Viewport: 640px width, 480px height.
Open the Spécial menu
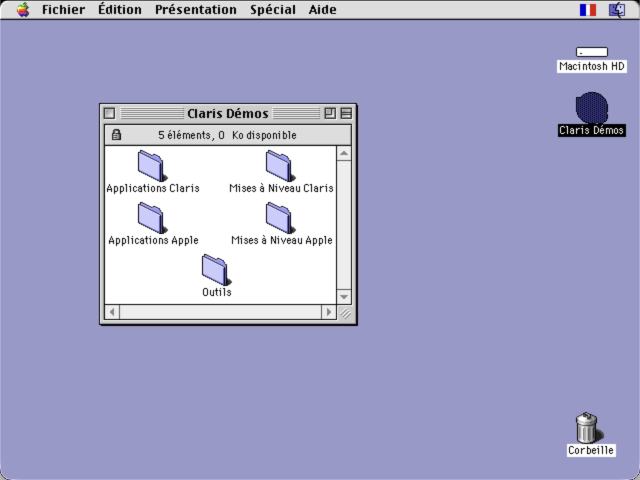tap(273, 9)
